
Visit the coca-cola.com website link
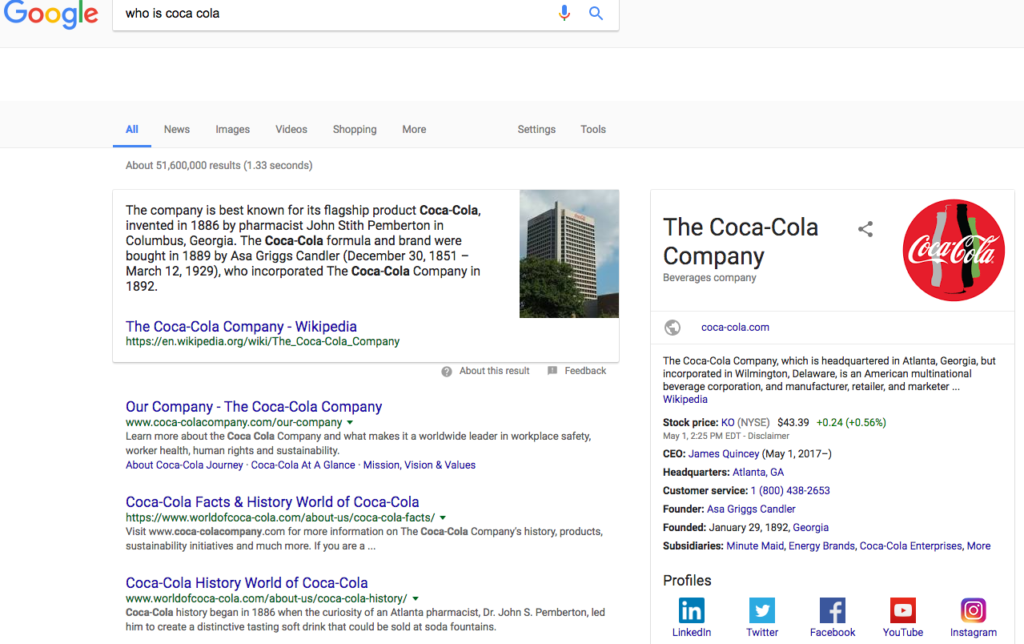tap(735, 327)
